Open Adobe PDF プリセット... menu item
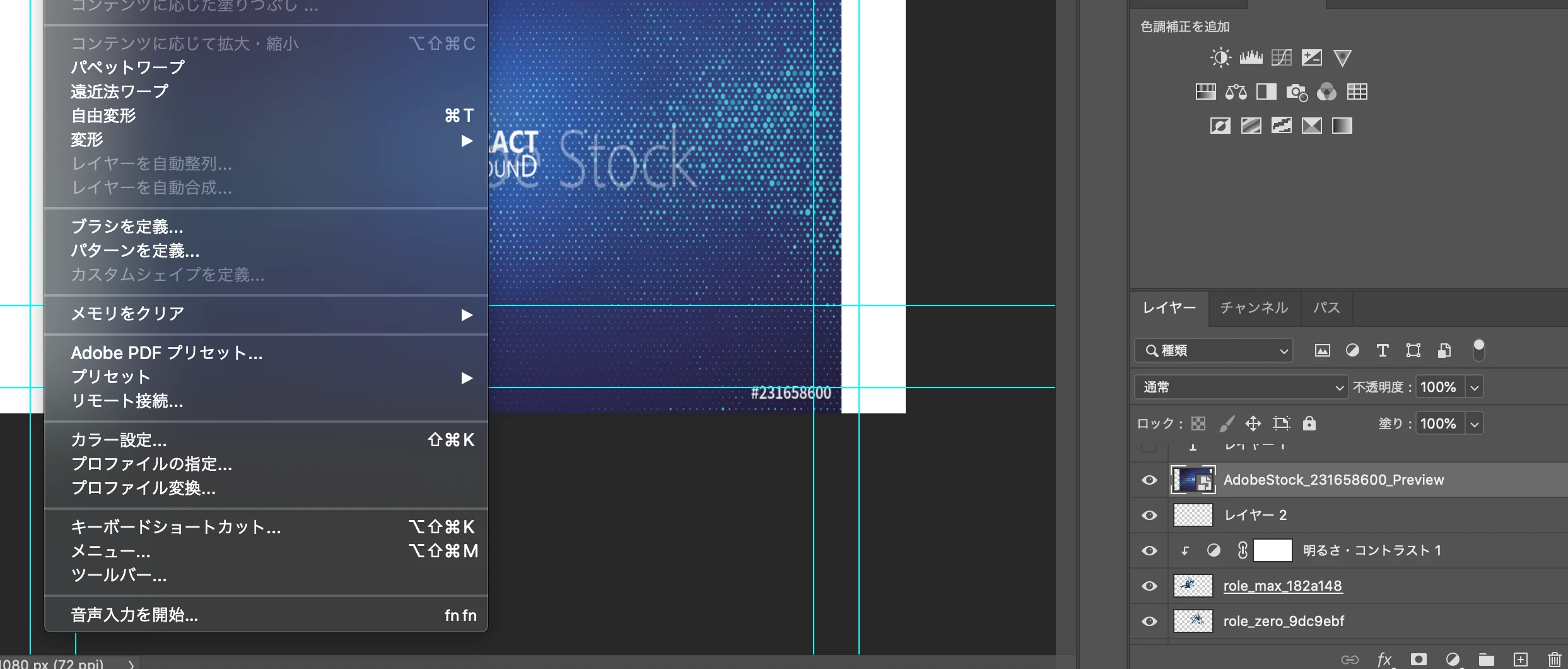 click(x=266, y=353)
